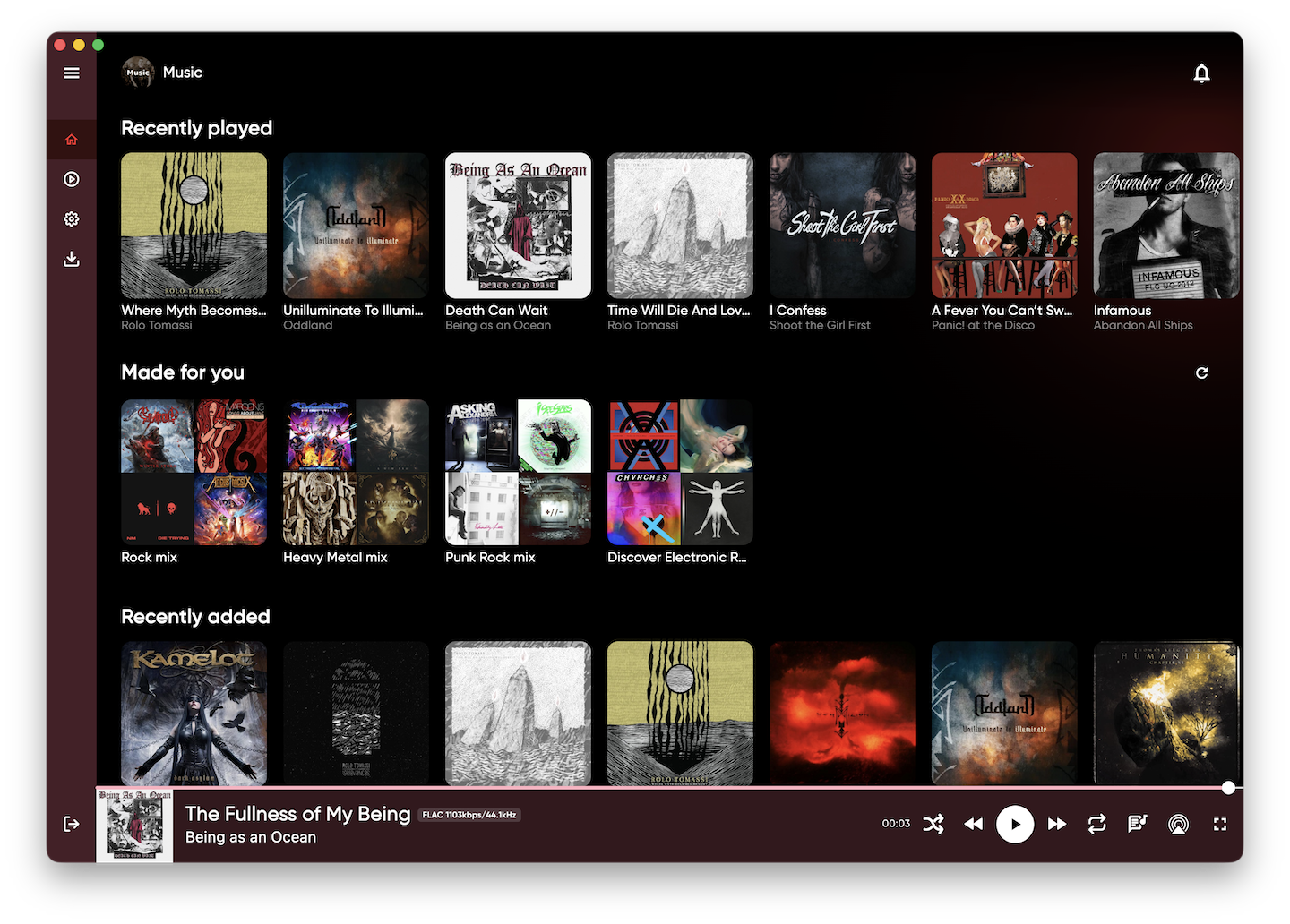The image size is (1290, 924).
Task: Click the album title A Fever You Can't Sw...
Action: [1002, 311]
